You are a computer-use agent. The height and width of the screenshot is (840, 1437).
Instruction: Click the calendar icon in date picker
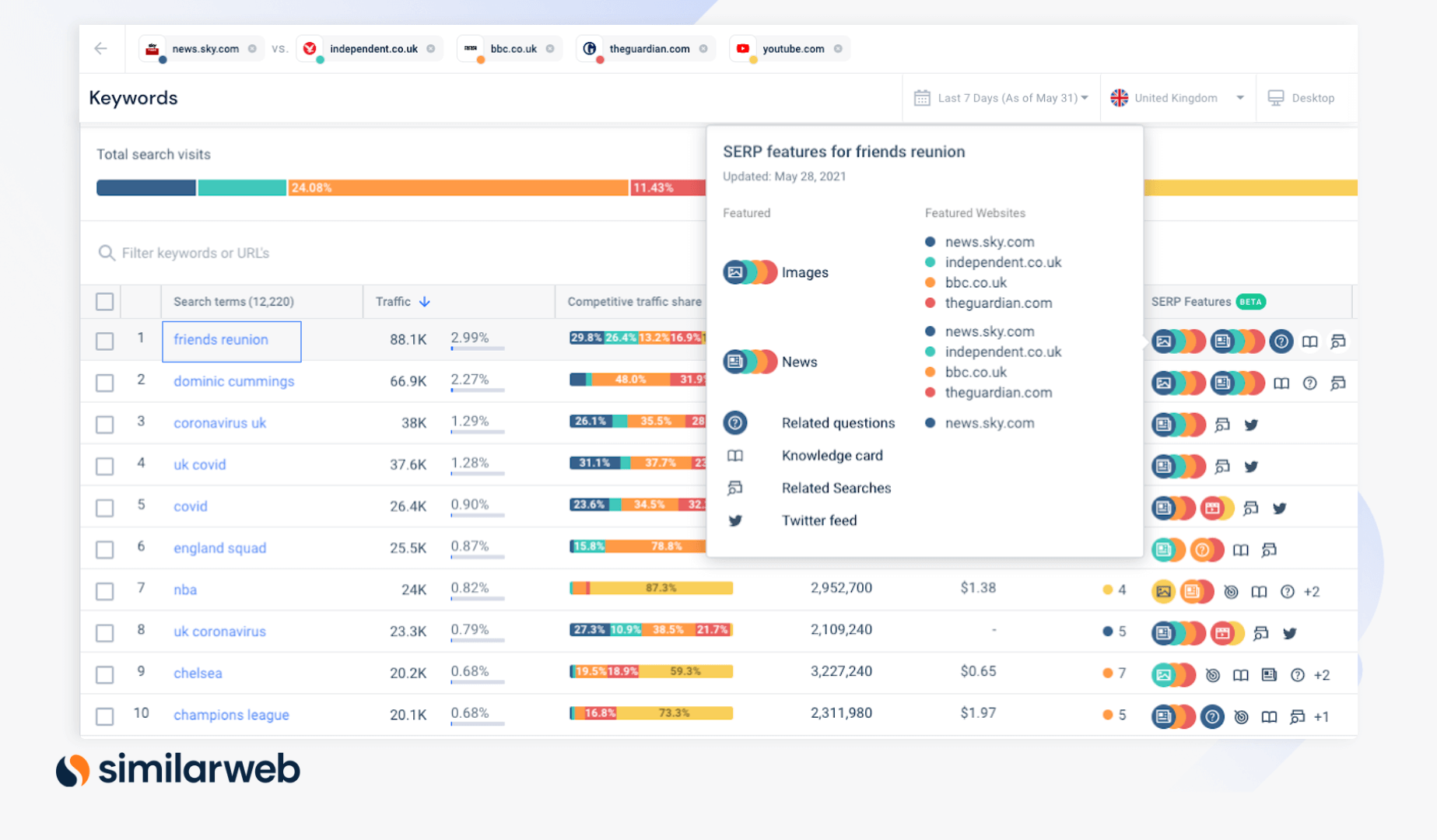click(x=922, y=98)
